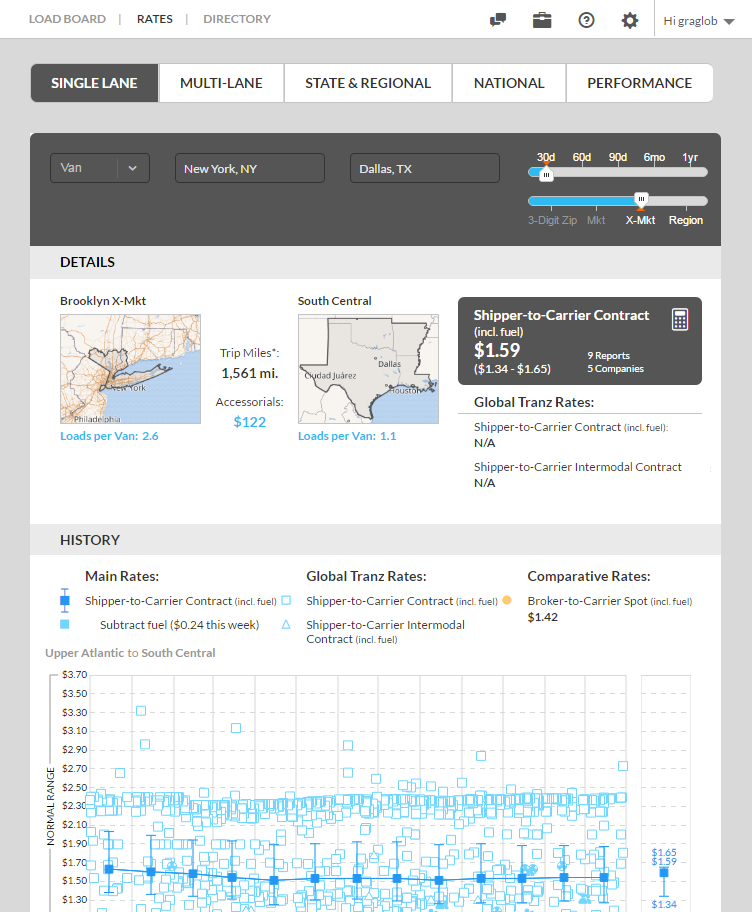The width and height of the screenshot is (752, 912).
Task: Toggle Broker-to-Carrier Spot orange dot
Action: point(507,600)
